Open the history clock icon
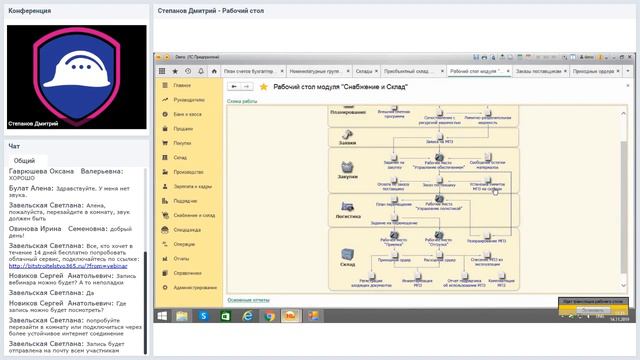The image size is (640, 360). click(188, 71)
